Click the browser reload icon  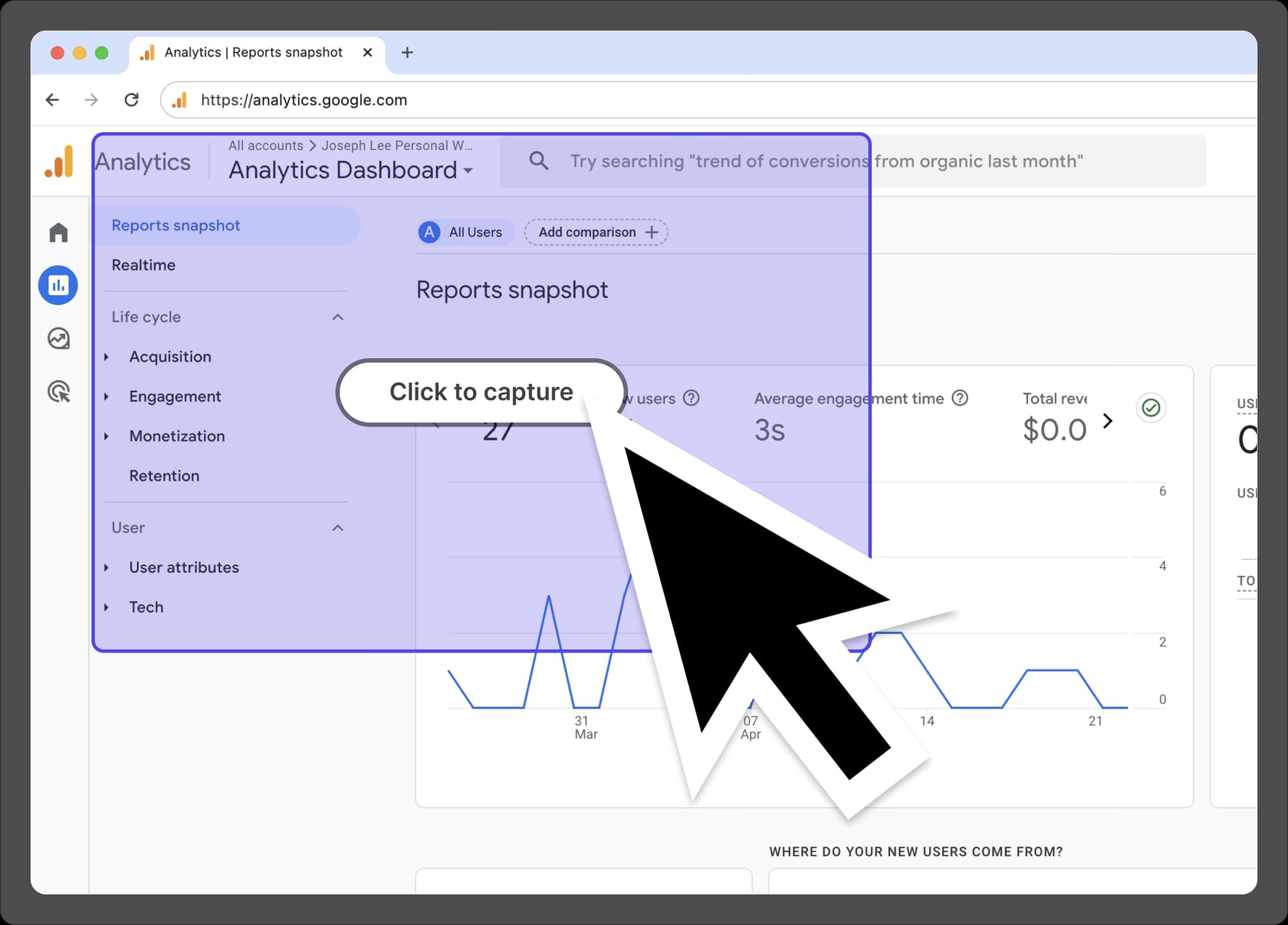click(131, 100)
